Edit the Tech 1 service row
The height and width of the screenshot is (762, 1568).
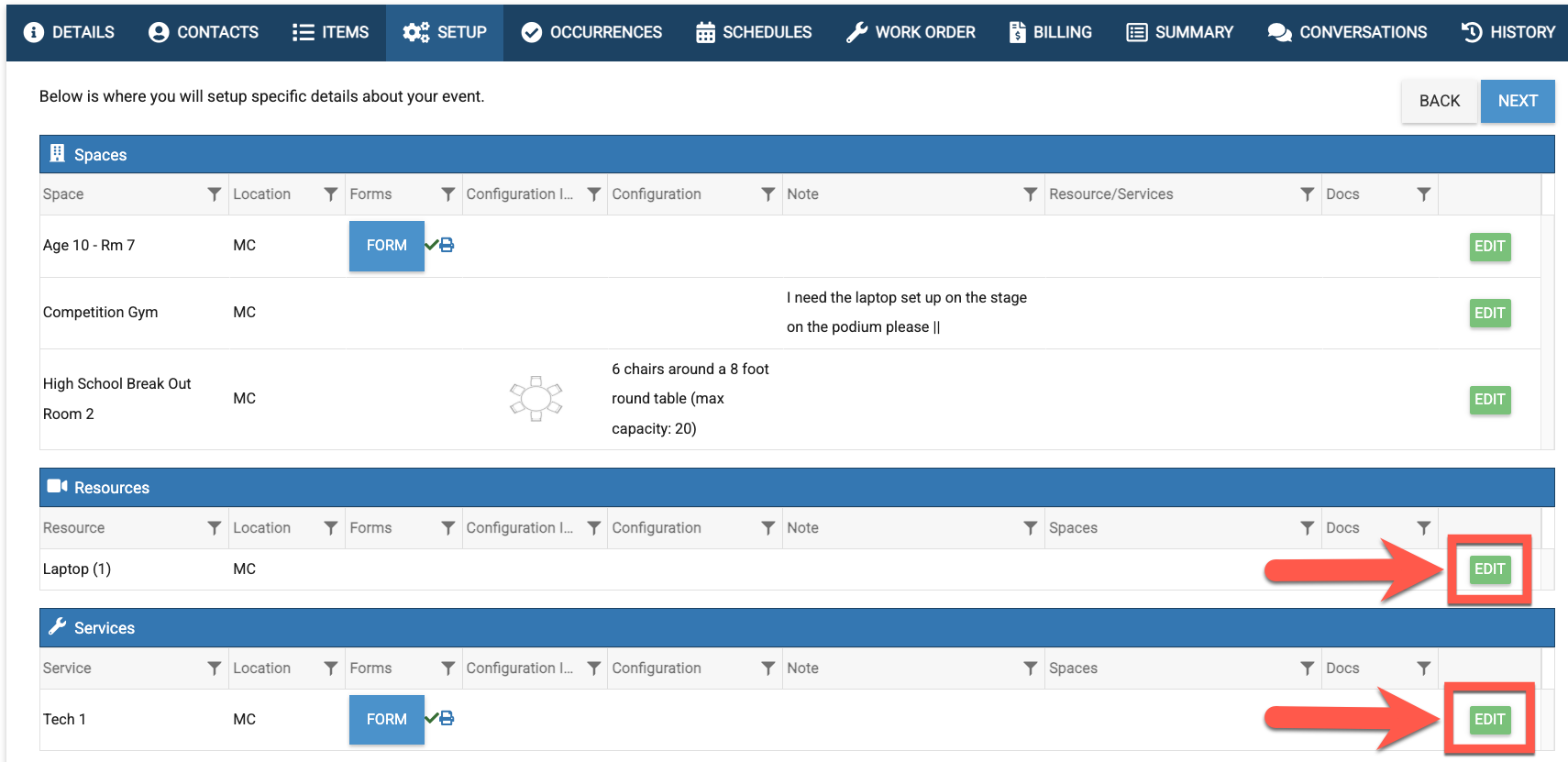(1490, 720)
